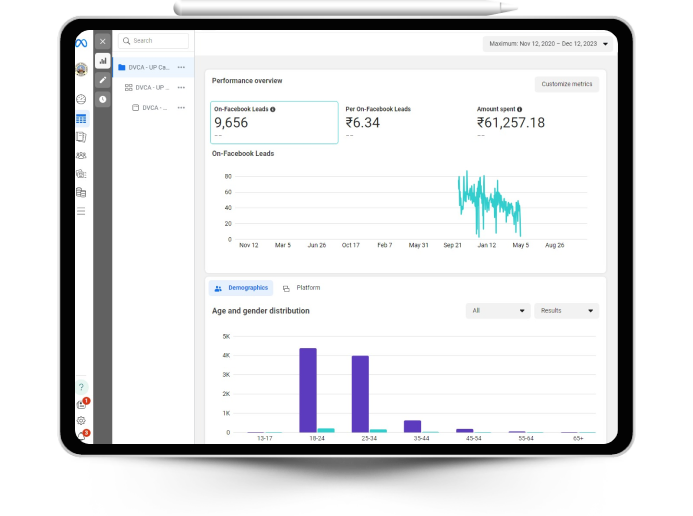This screenshot has height=516, width=693.
Task: Click the Customize metrics button
Action: (x=567, y=84)
